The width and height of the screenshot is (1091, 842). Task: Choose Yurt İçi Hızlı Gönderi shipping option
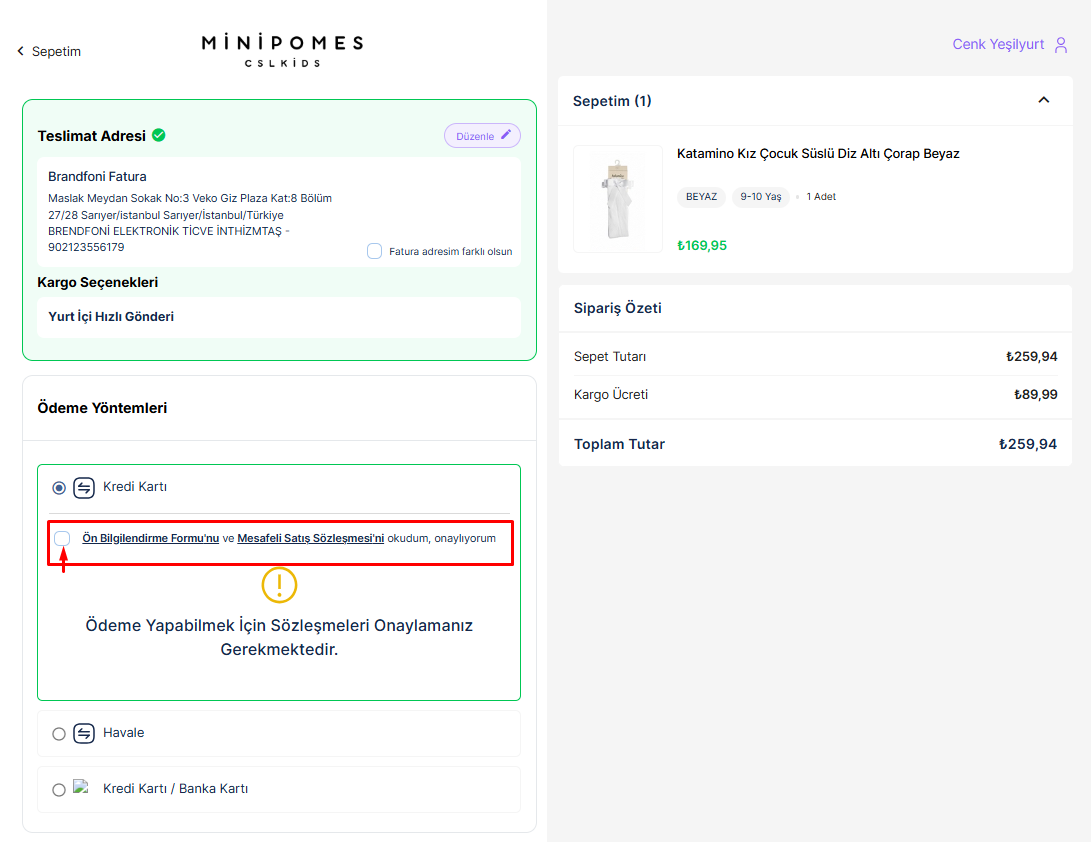pos(111,317)
